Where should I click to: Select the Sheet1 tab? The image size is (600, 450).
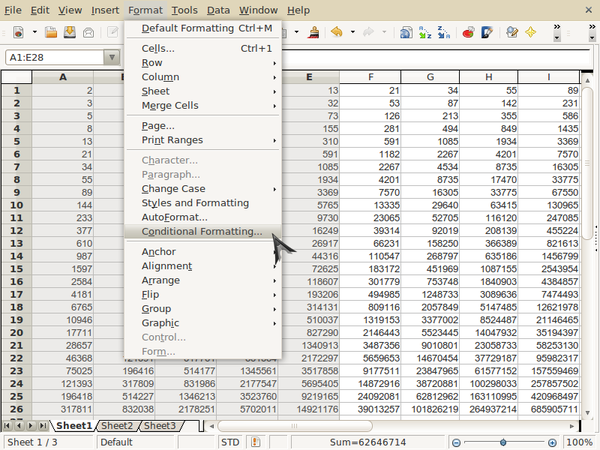(x=74, y=426)
